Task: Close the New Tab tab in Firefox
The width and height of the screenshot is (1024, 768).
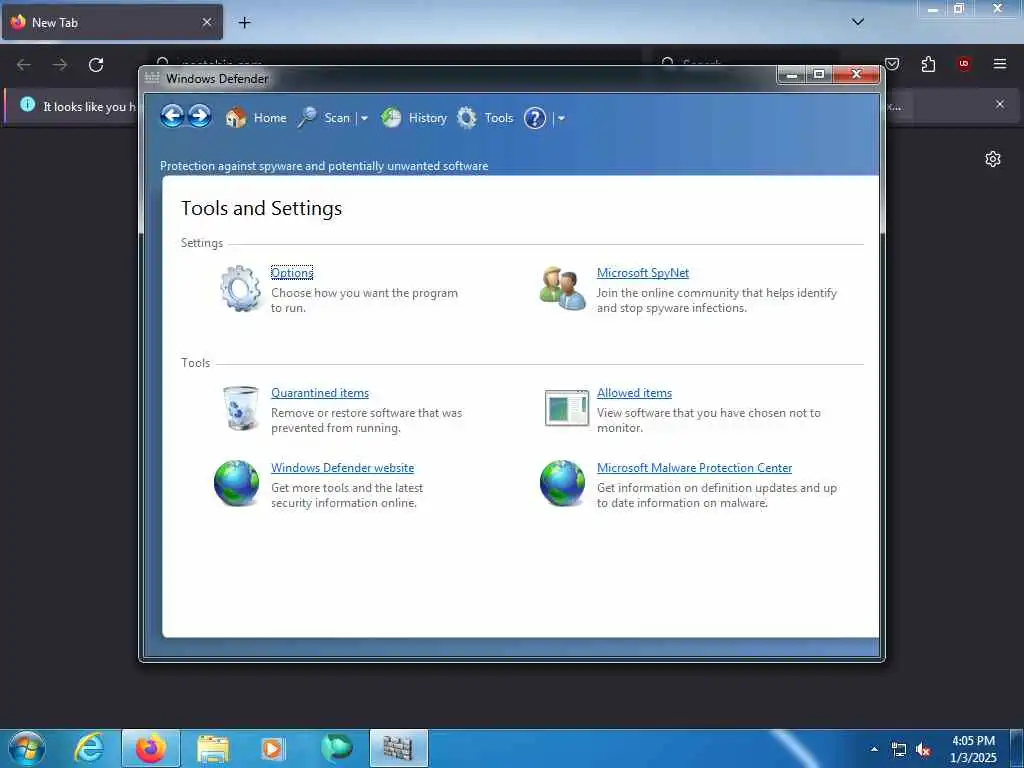Action: [206, 22]
